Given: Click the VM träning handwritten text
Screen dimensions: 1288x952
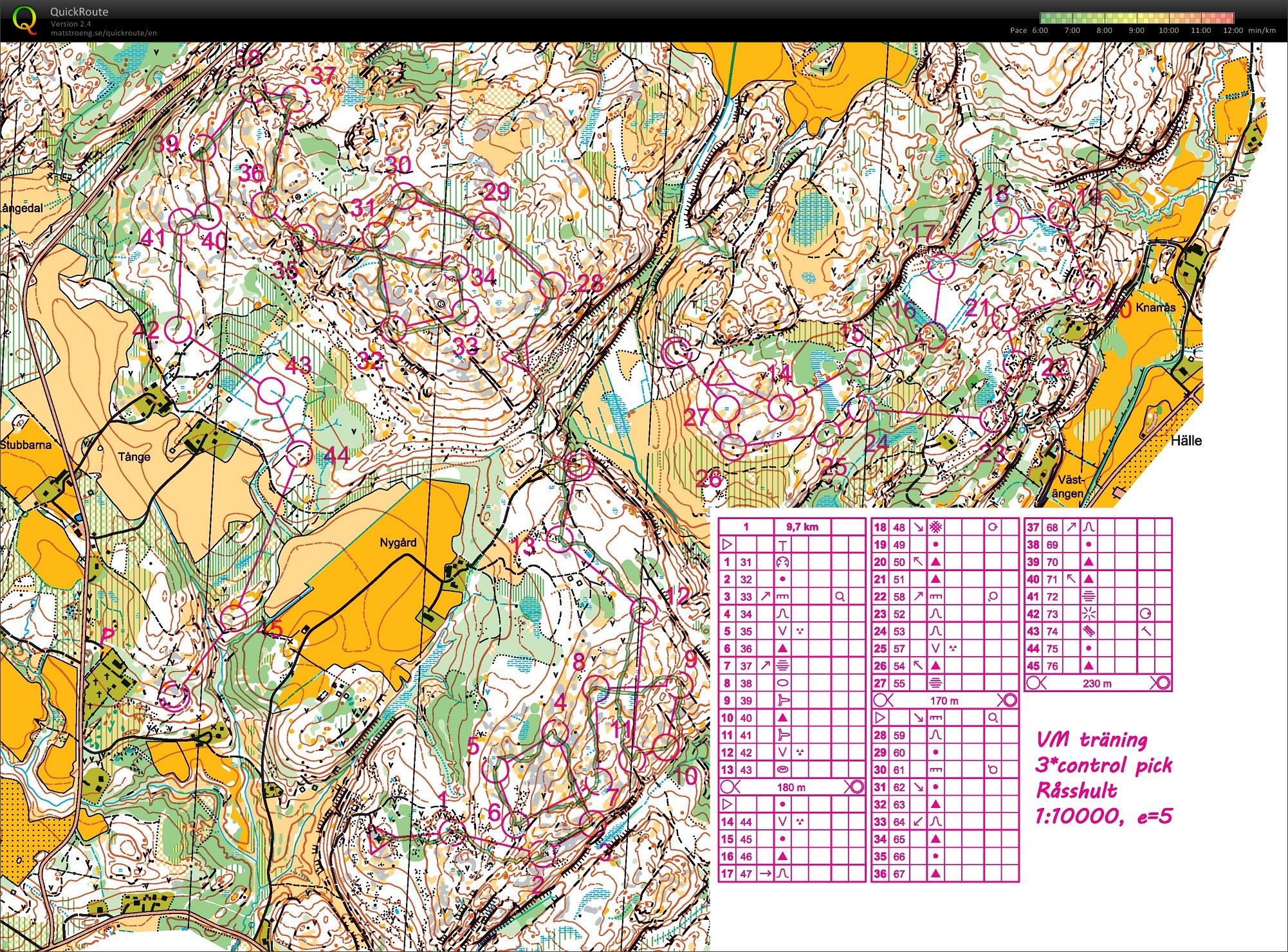Looking at the screenshot, I should [x=1092, y=739].
